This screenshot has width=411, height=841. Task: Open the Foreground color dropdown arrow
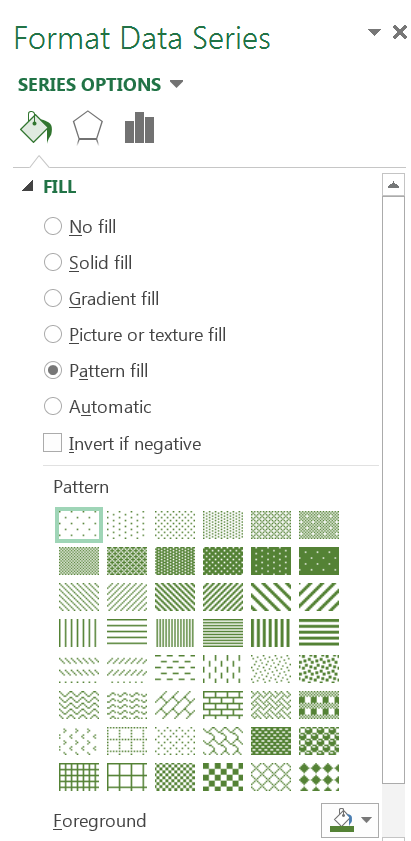pos(366,819)
